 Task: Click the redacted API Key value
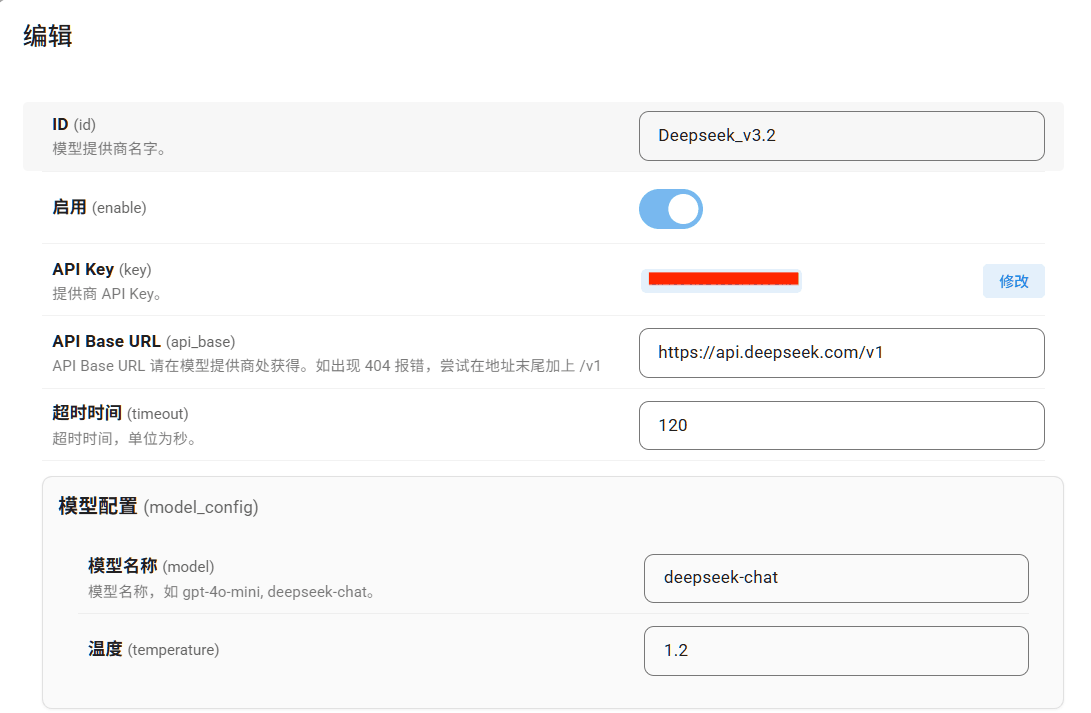722,280
